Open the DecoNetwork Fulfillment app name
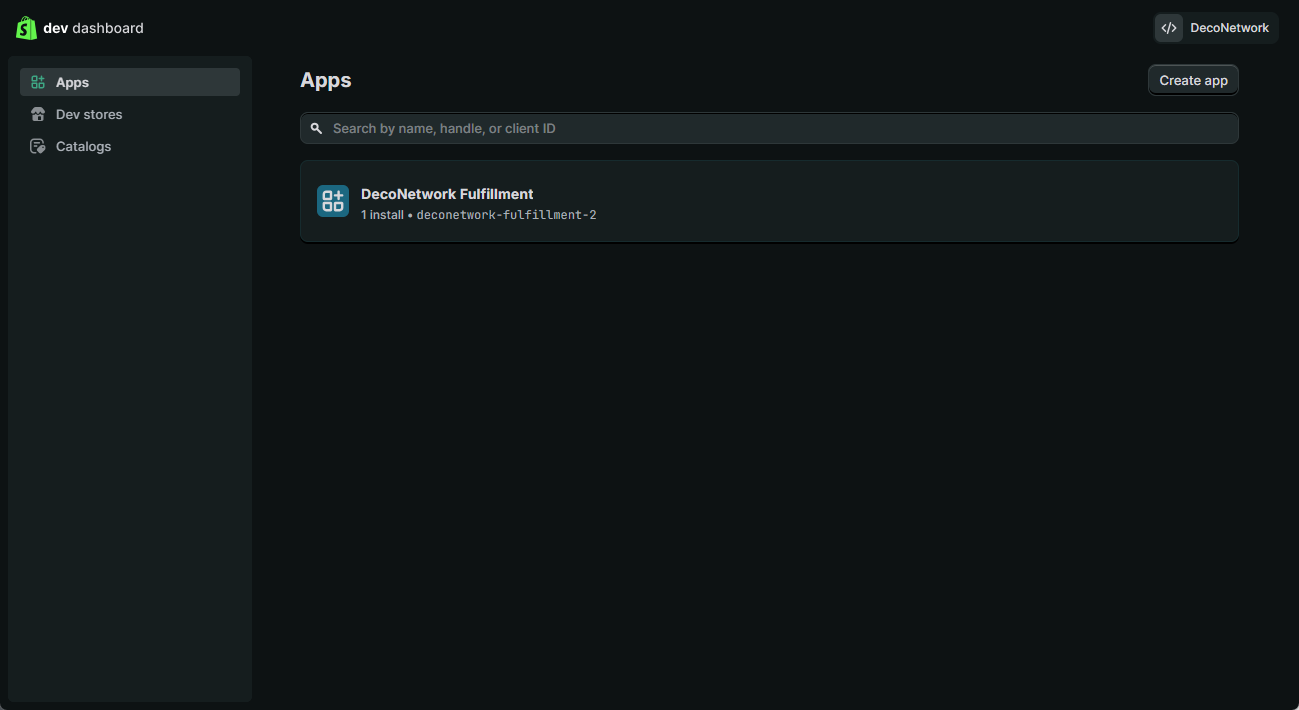 coord(447,194)
